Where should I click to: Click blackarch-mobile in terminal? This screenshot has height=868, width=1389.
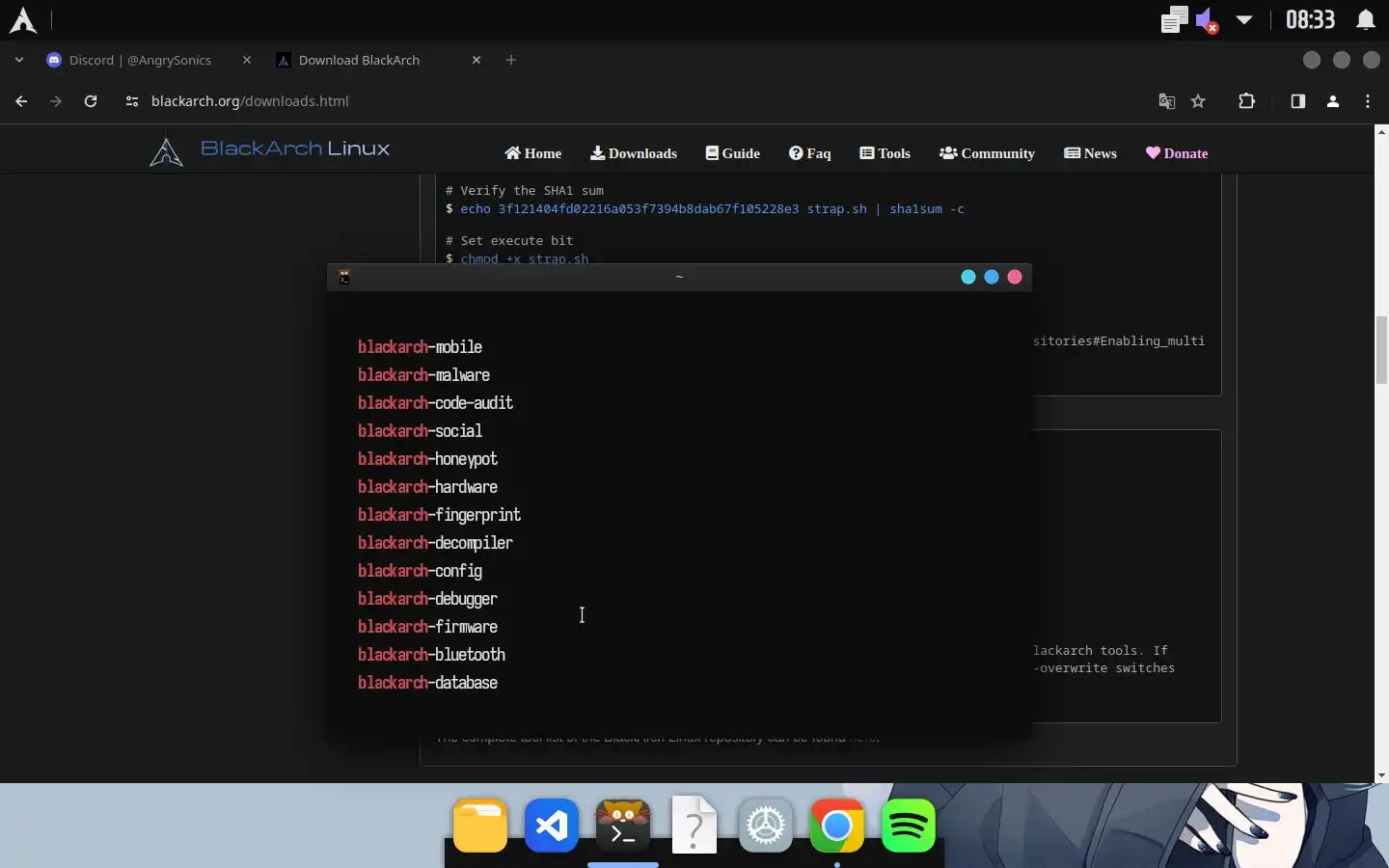pos(420,347)
